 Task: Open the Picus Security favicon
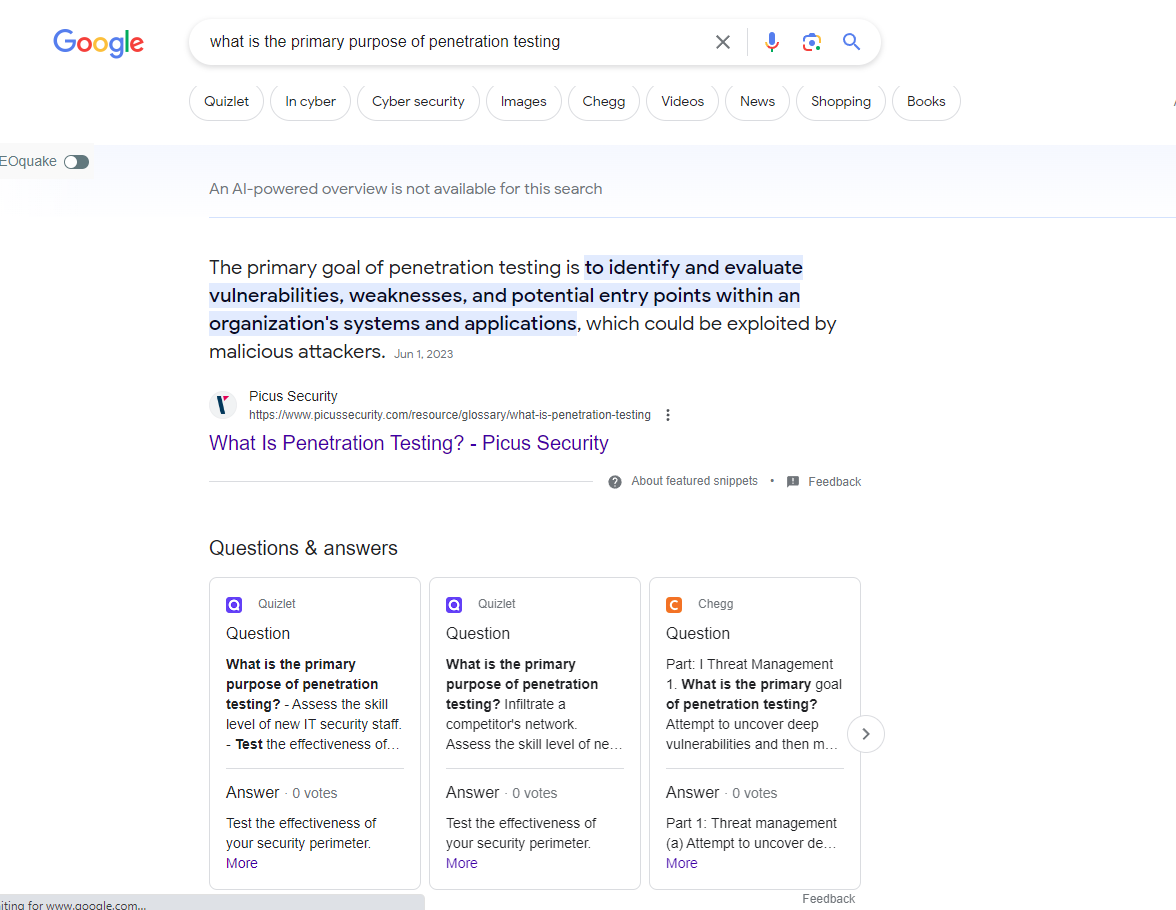tap(223, 405)
